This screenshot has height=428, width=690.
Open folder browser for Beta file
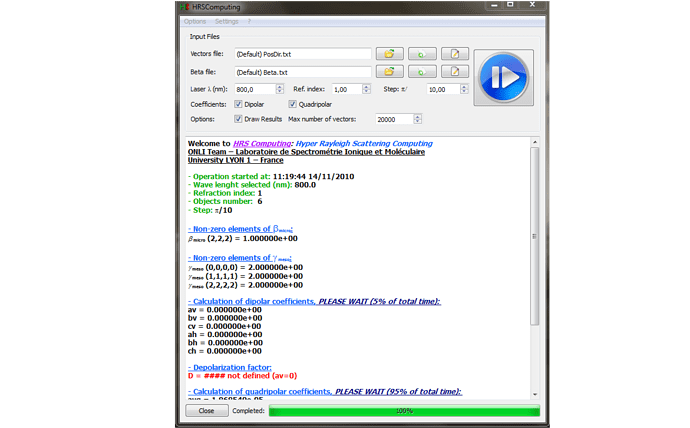(x=389, y=71)
